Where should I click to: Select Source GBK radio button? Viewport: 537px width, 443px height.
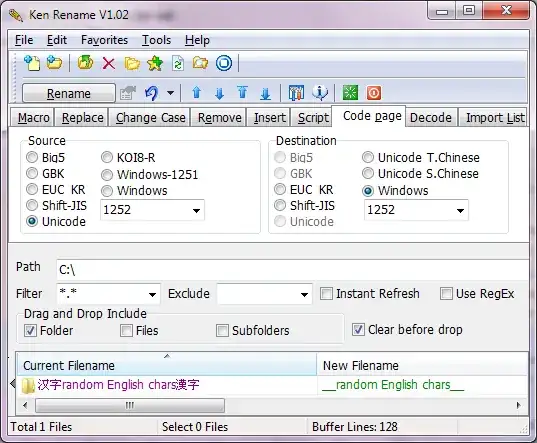point(32,173)
